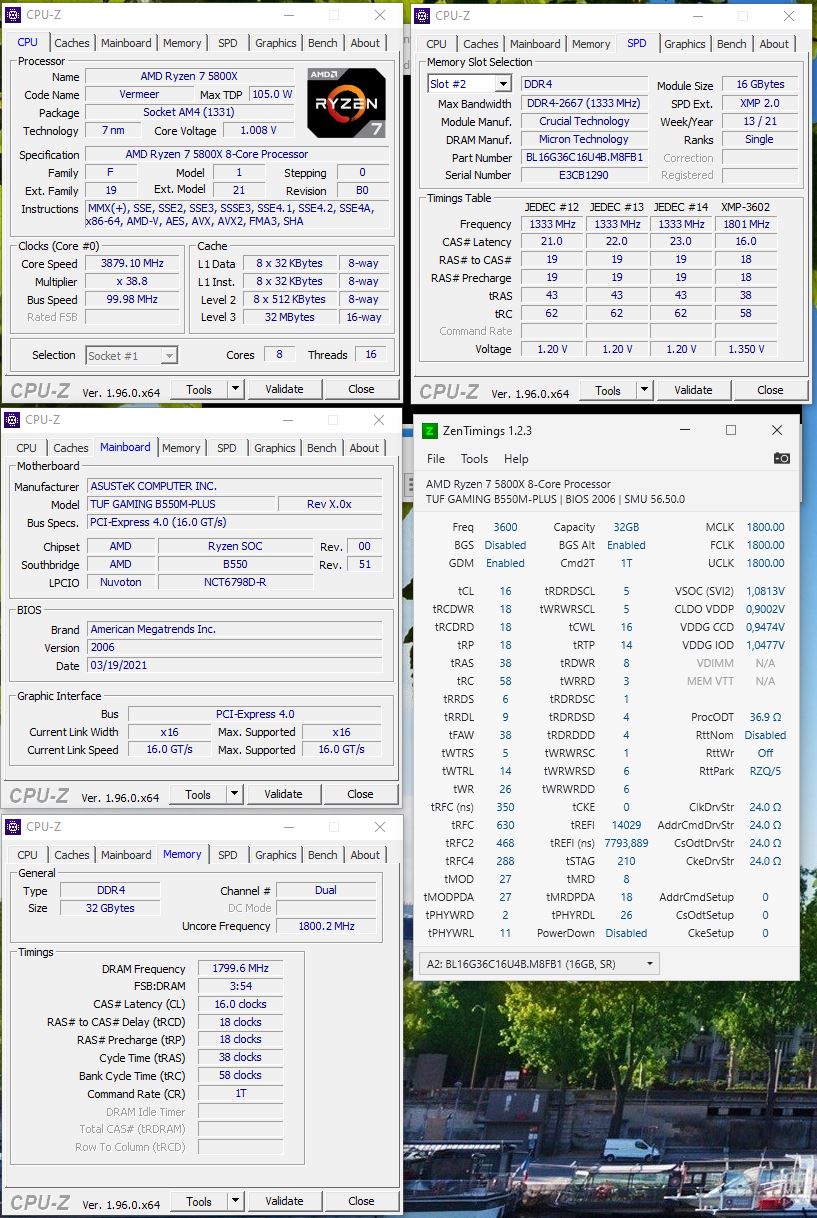Click Chipset Ryzen SOC field
Screen dimensions: 817x1218
click(x=236, y=546)
